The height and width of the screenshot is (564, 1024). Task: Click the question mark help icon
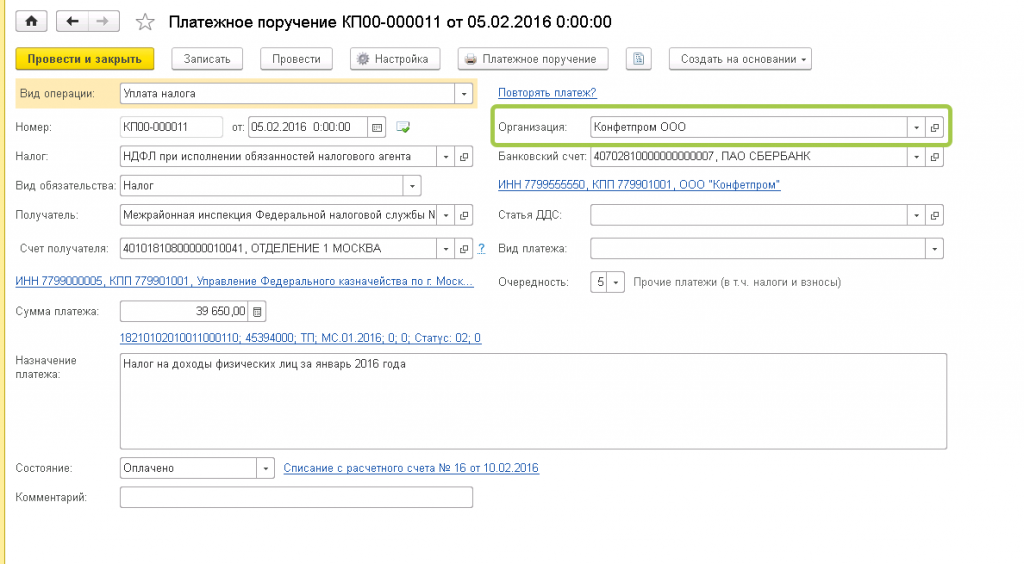[482, 248]
